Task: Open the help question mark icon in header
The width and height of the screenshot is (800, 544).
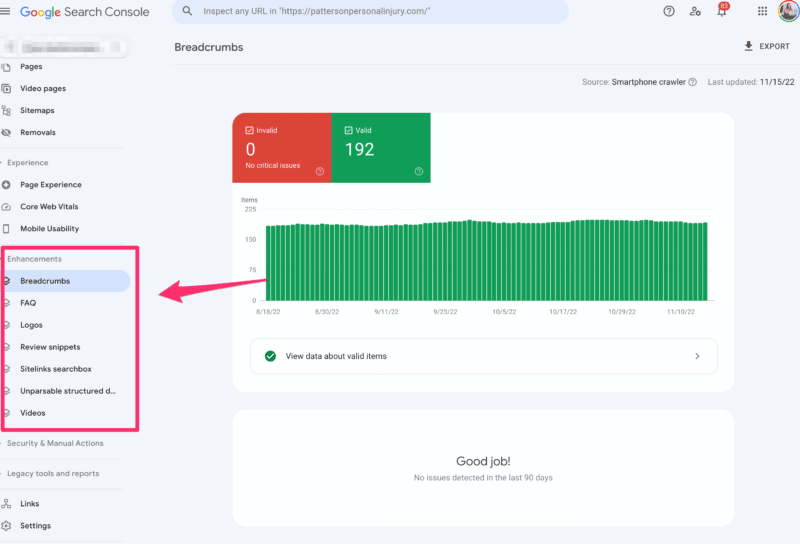Action: pos(669,11)
